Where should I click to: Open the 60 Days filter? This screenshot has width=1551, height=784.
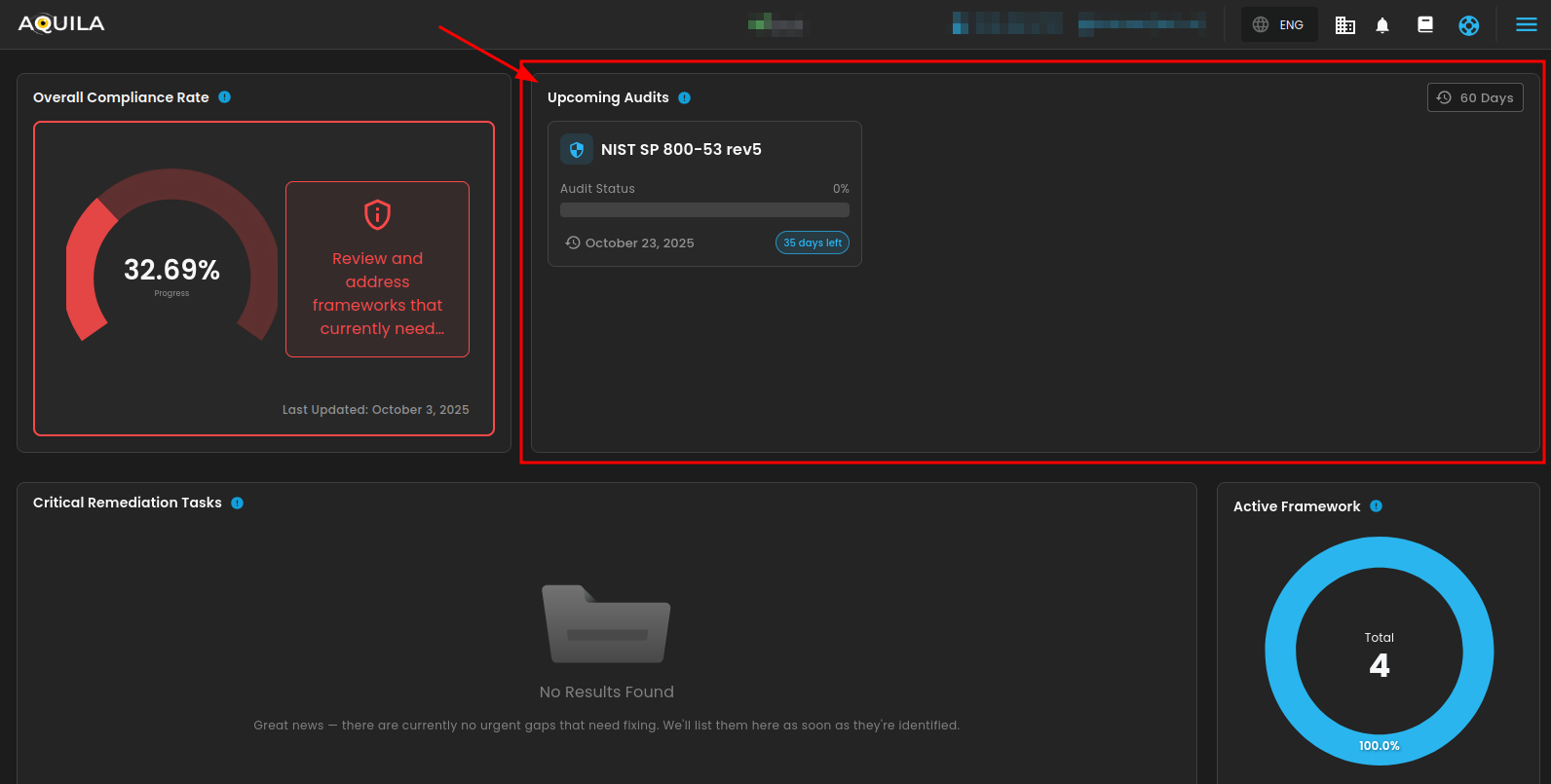tap(1474, 97)
